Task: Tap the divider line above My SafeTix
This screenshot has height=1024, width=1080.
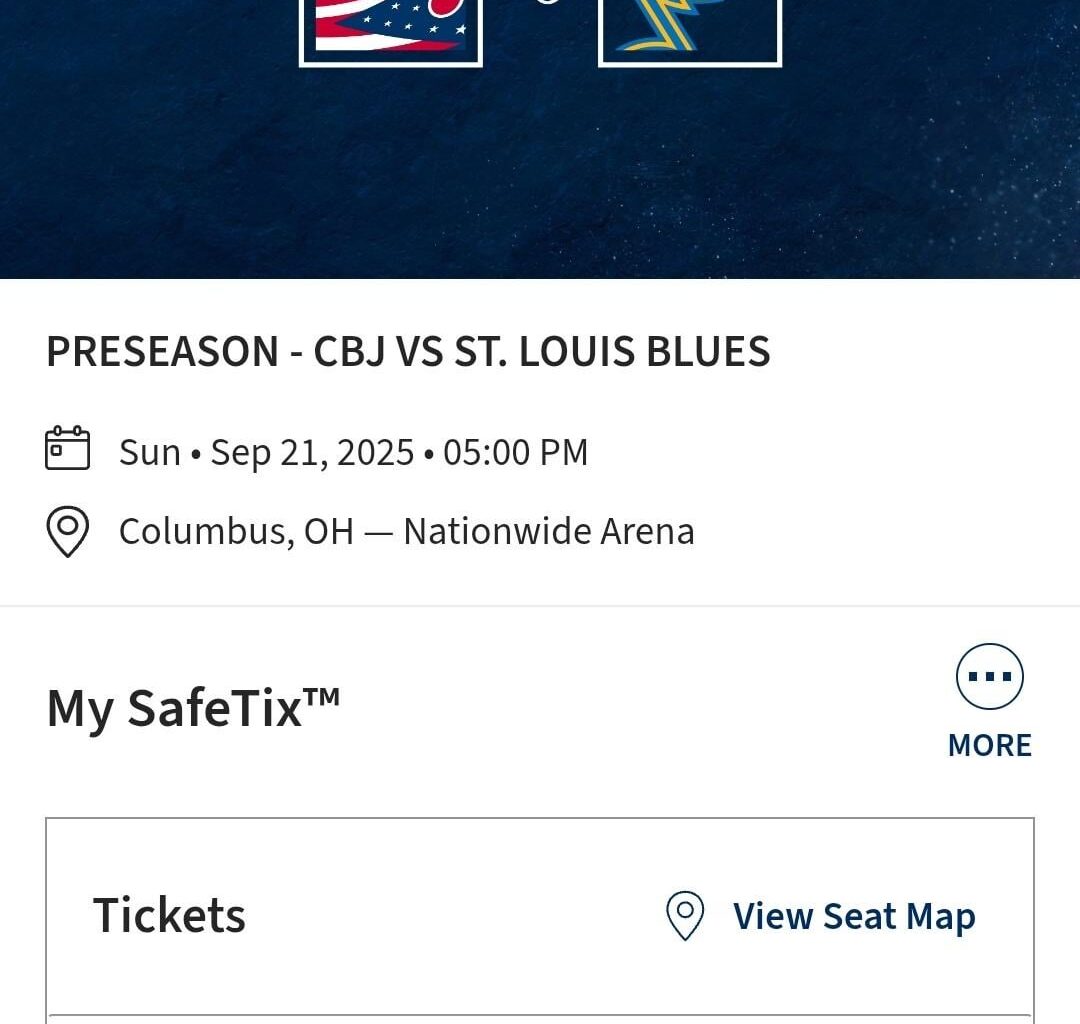Action: coord(540,606)
